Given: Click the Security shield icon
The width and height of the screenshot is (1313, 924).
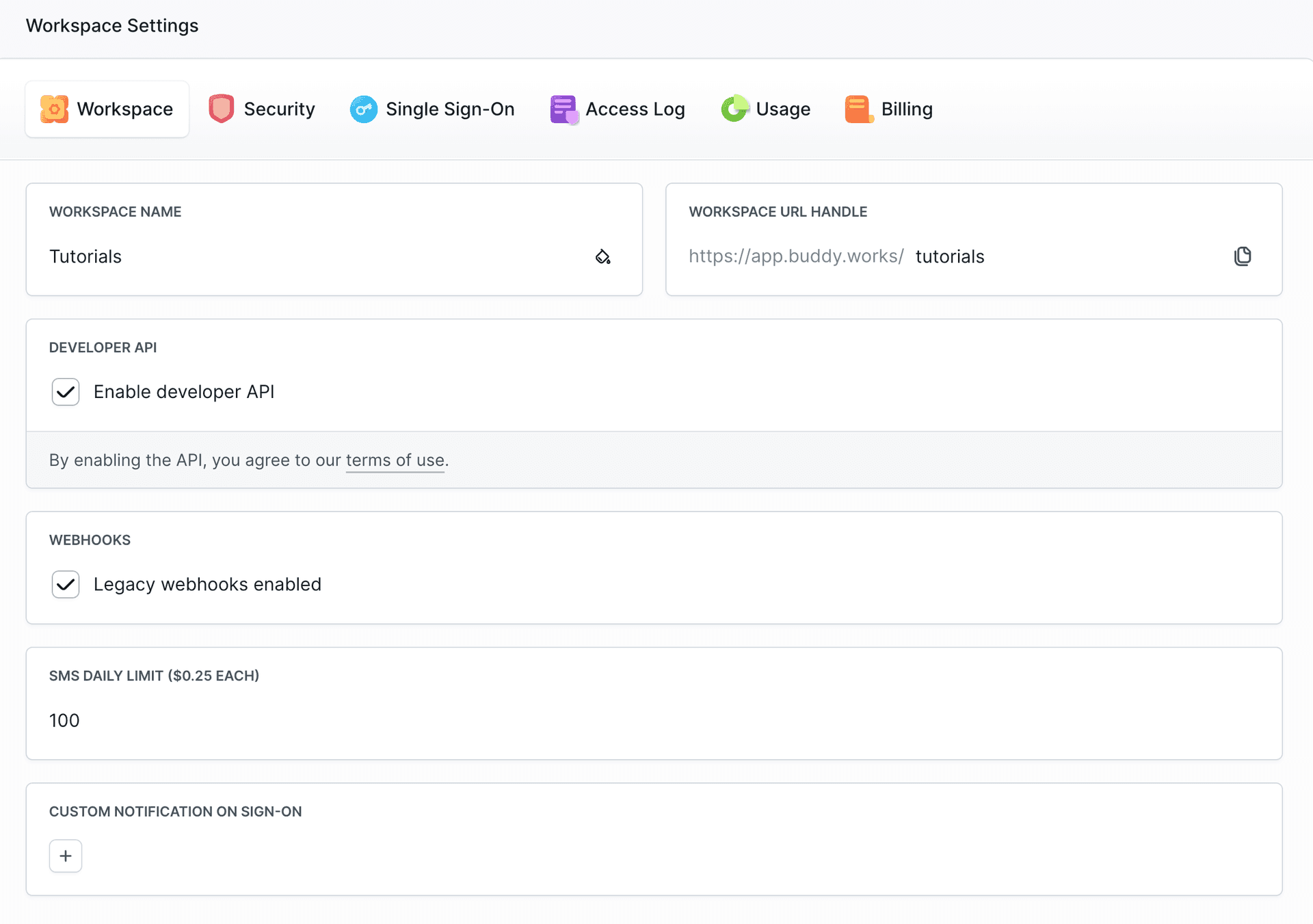Looking at the screenshot, I should click(x=221, y=109).
